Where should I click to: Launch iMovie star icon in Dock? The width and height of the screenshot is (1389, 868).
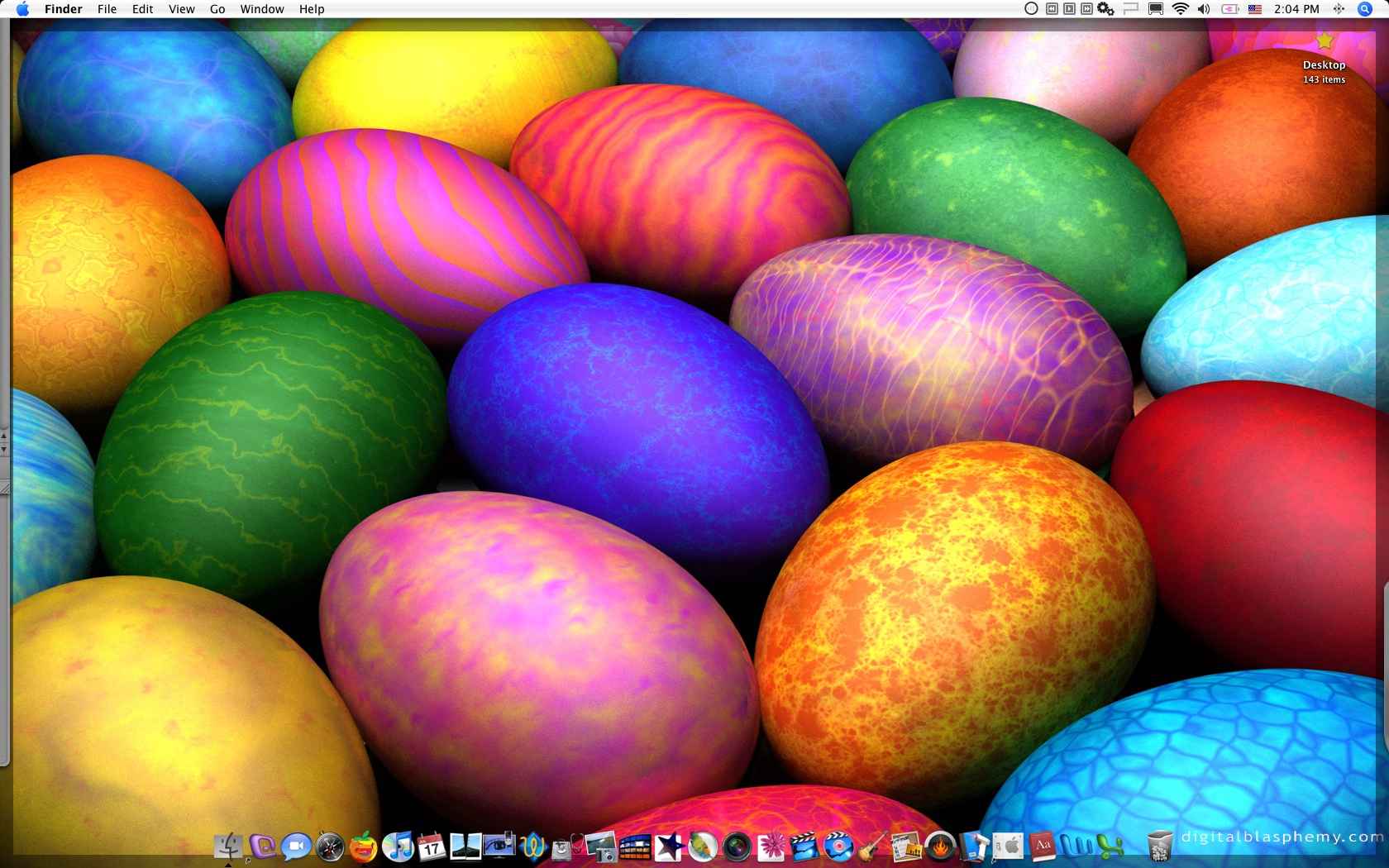pyautogui.click(x=670, y=847)
